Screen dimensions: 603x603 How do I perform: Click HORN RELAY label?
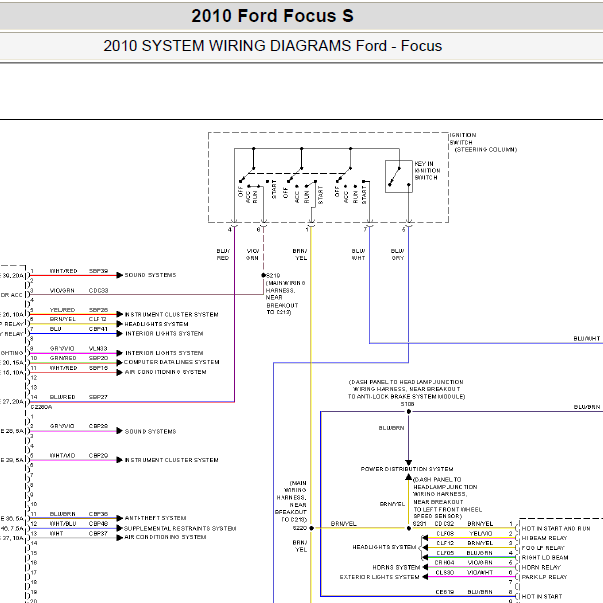pos(541,568)
